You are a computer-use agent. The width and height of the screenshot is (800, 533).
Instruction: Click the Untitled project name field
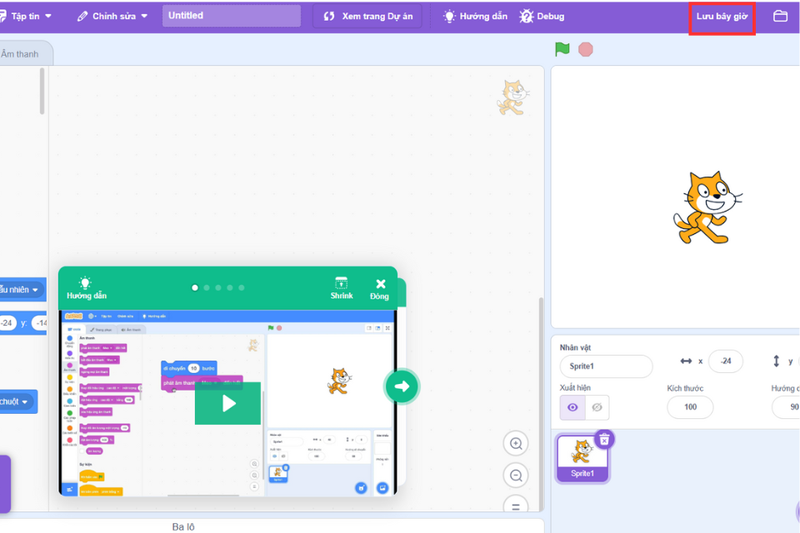231,16
